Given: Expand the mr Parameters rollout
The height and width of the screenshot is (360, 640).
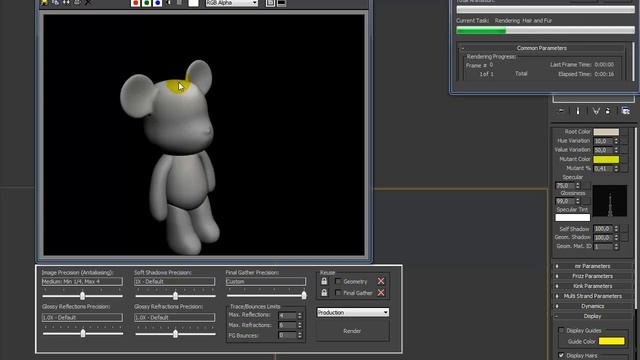Looking at the screenshot, I should click(x=592, y=266).
